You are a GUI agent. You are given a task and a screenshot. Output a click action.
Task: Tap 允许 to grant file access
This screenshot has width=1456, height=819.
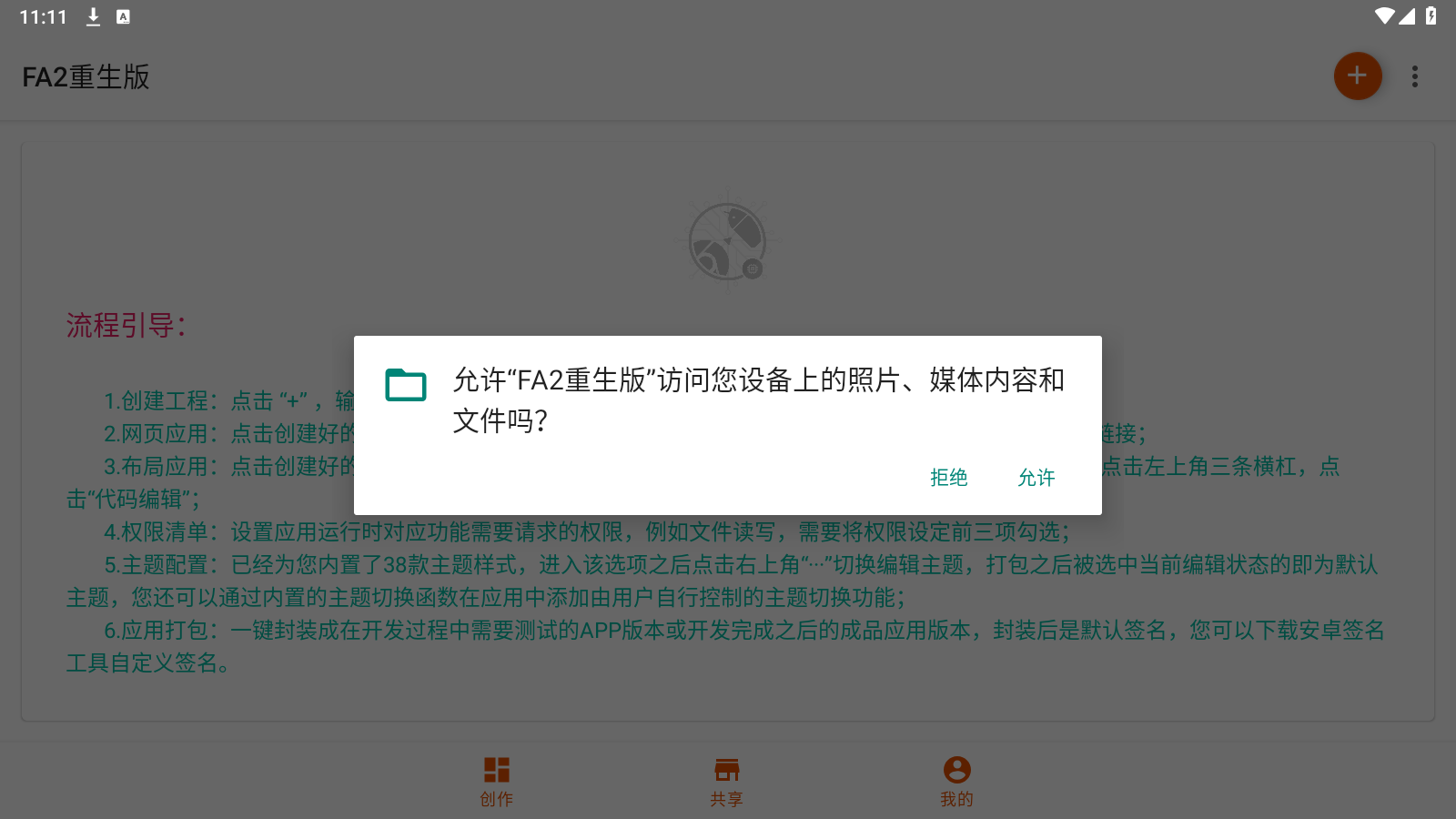pyautogui.click(x=1036, y=478)
